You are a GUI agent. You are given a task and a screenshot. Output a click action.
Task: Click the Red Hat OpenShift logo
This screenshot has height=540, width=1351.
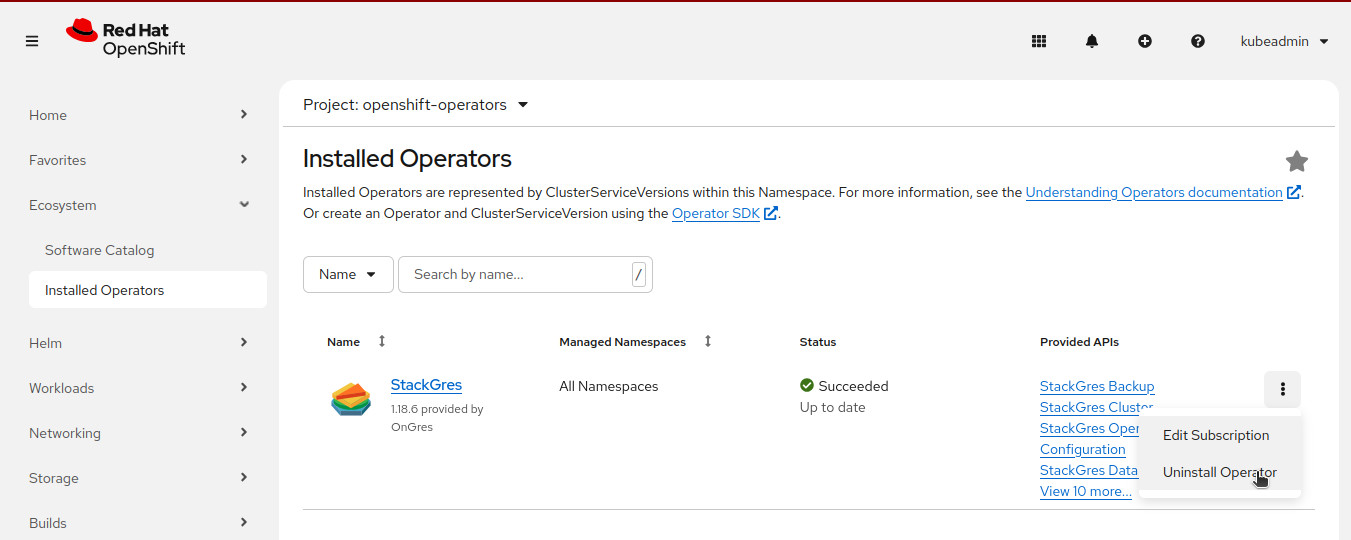click(126, 39)
